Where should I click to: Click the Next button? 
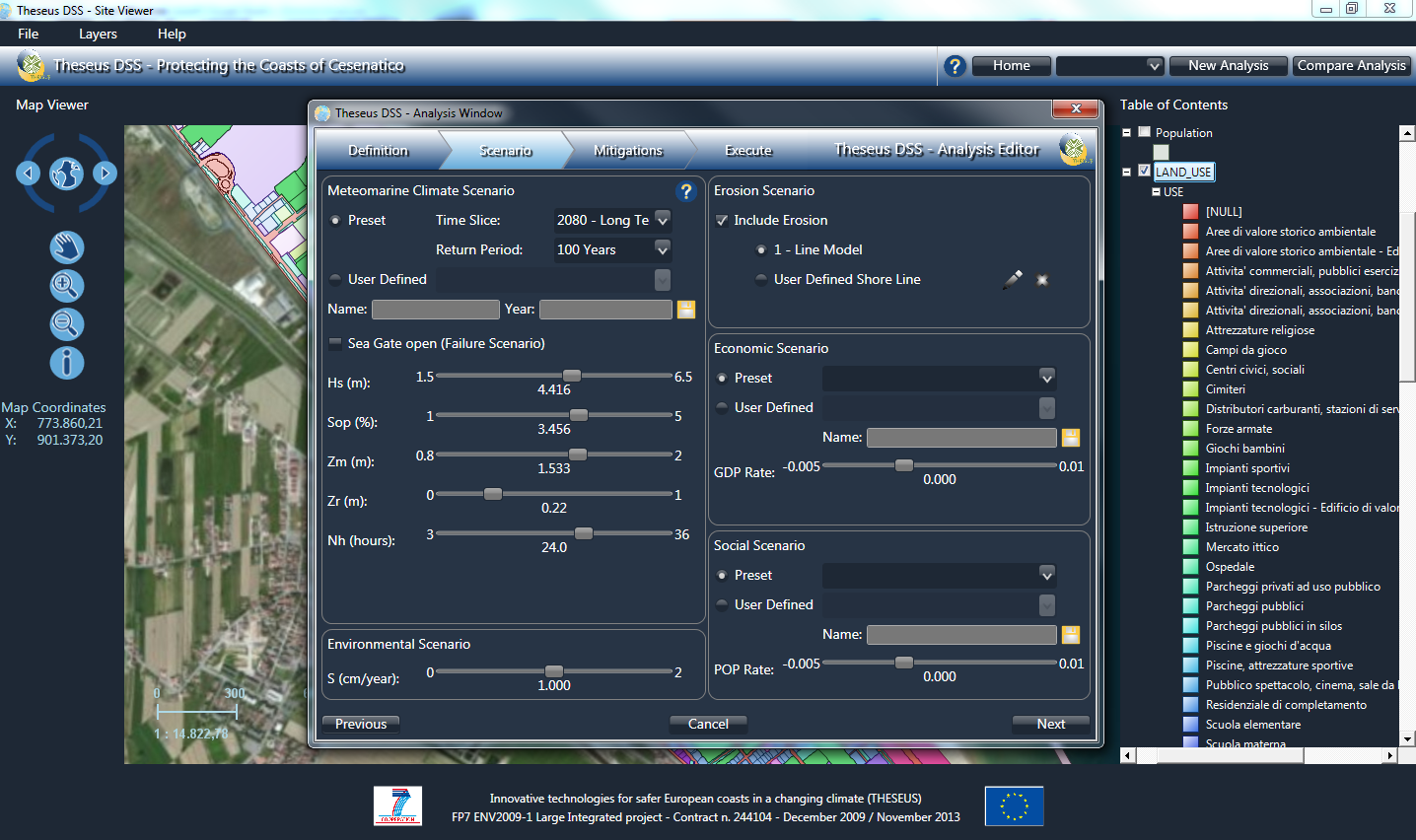(1051, 724)
